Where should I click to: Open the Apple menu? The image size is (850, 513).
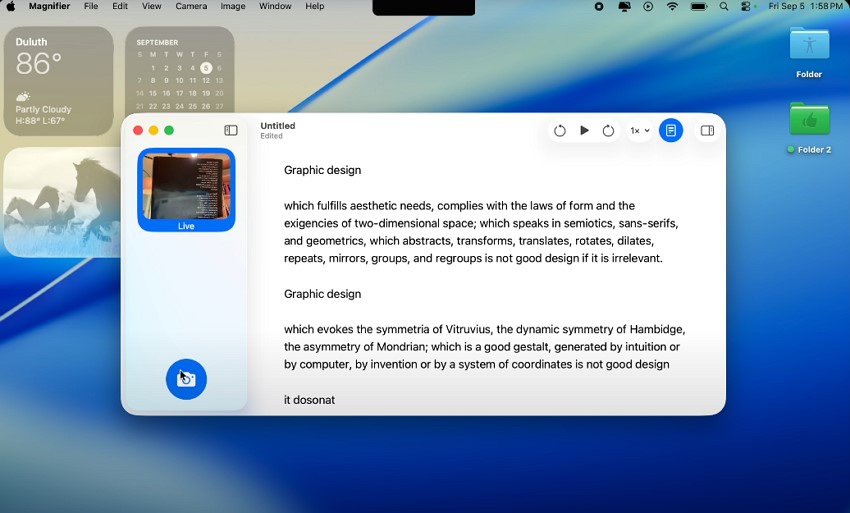(x=11, y=7)
